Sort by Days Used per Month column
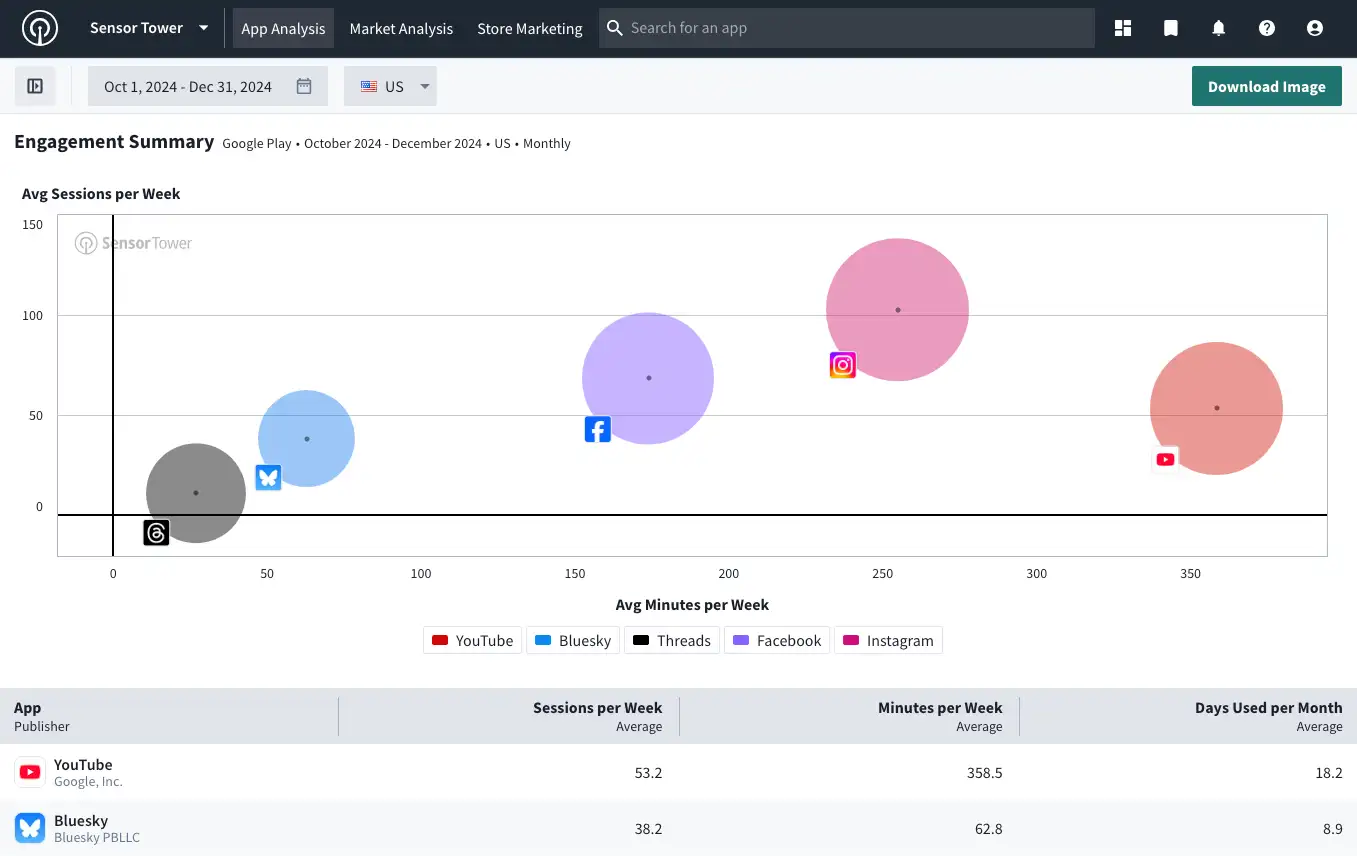Image resolution: width=1357 pixels, height=856 pixels. [x=1268, y=716]
